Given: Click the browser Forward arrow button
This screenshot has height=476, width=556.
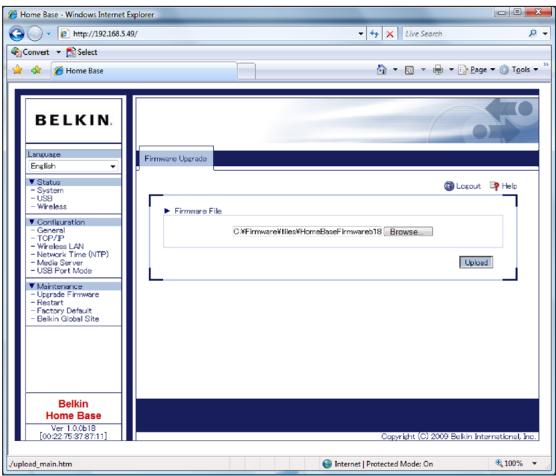Looking at the screenshot, I should pos(35,34).
